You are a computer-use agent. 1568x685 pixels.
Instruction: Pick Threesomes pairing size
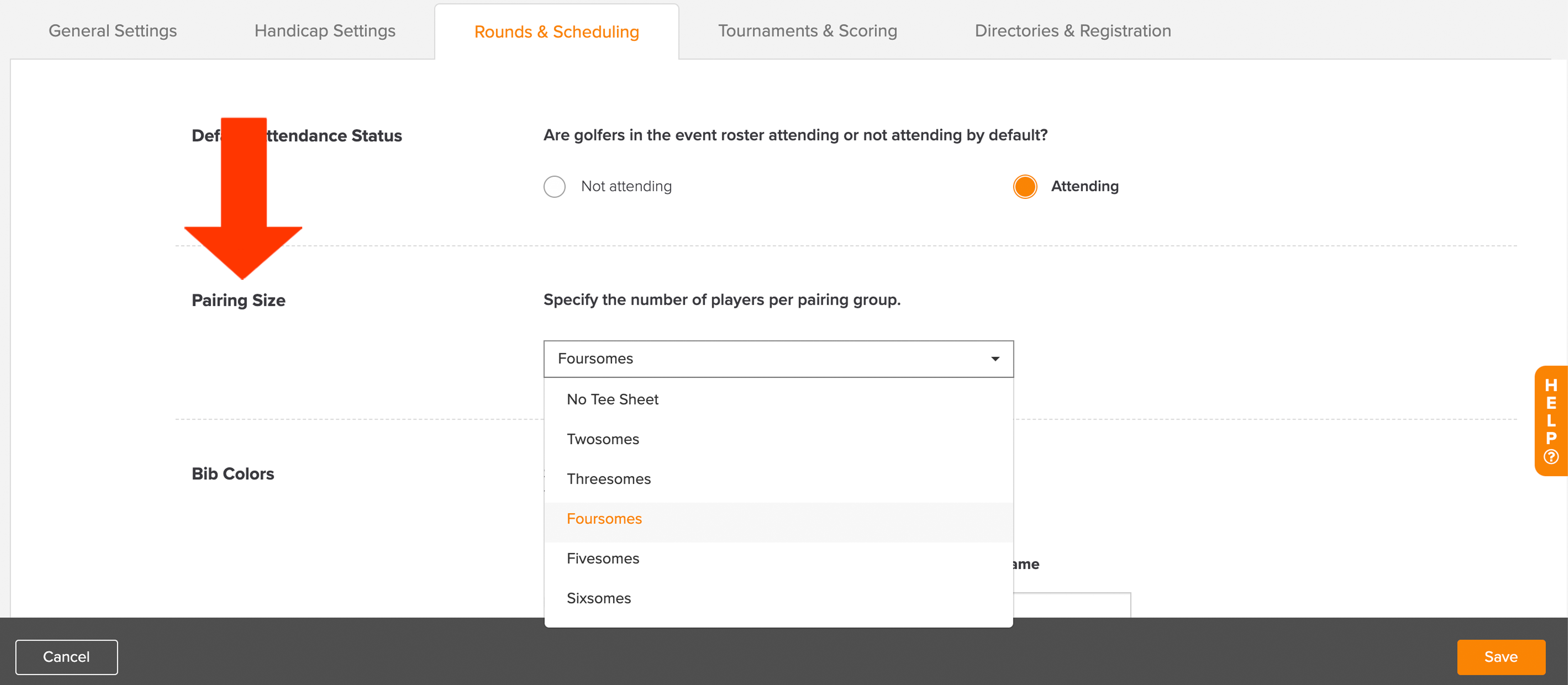(779, 479)
